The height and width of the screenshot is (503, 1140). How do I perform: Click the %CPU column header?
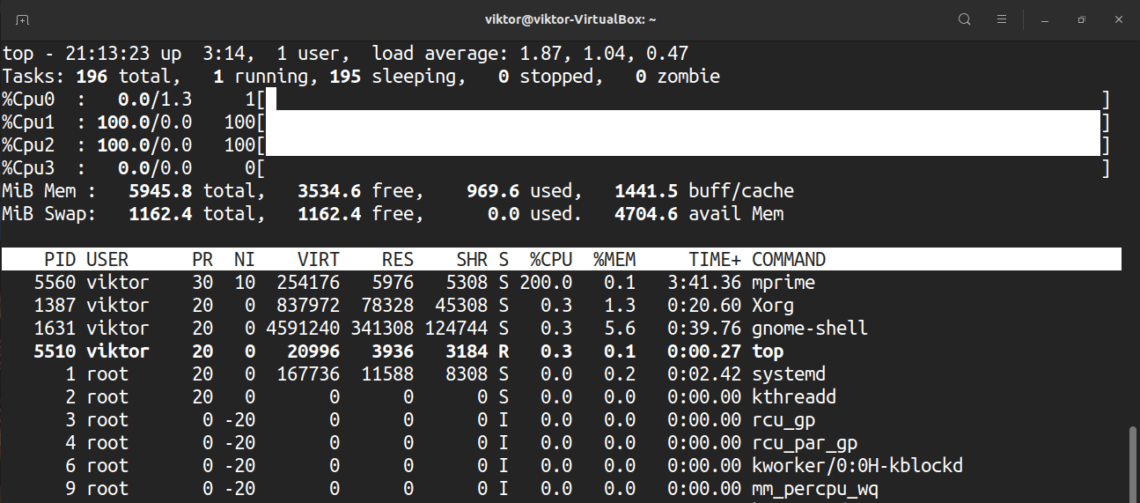[x=550, y=259]
